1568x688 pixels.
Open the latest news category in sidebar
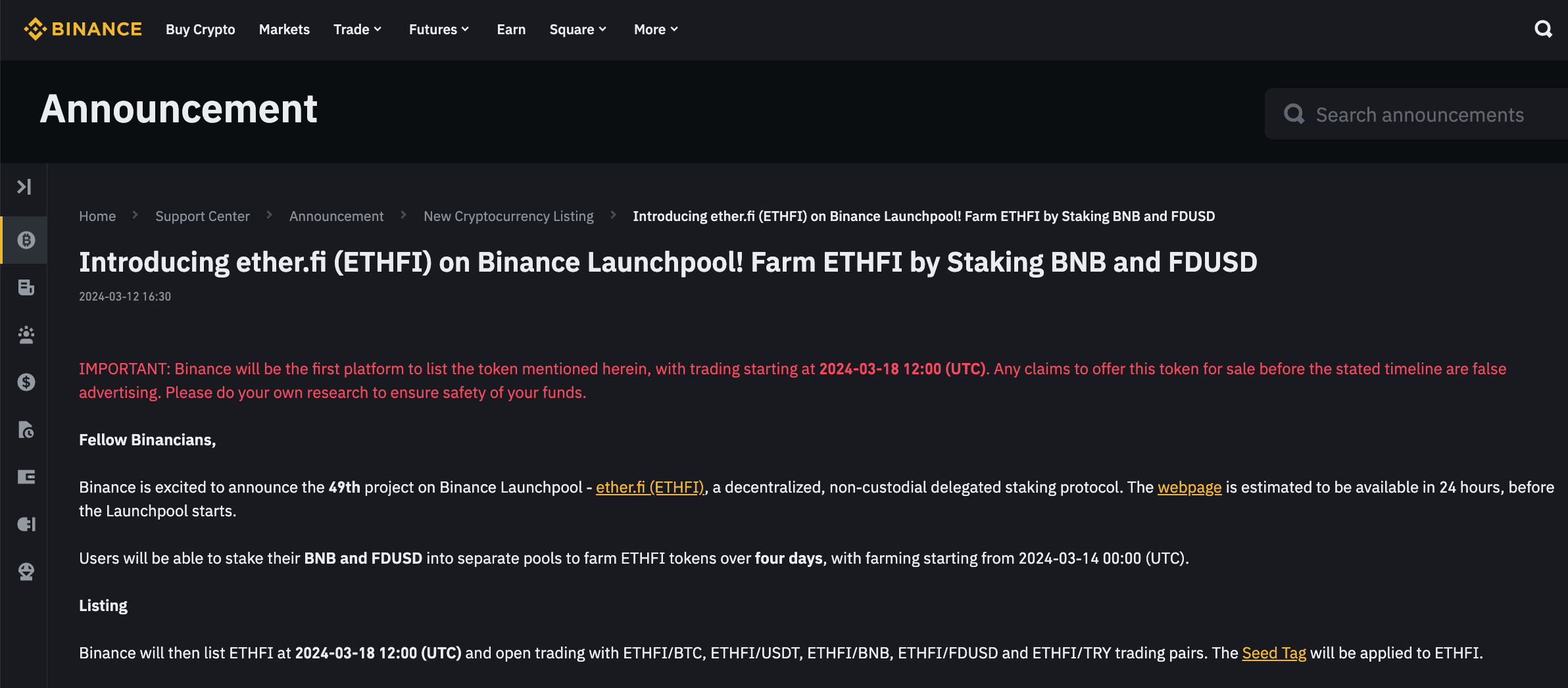(25, 287)
